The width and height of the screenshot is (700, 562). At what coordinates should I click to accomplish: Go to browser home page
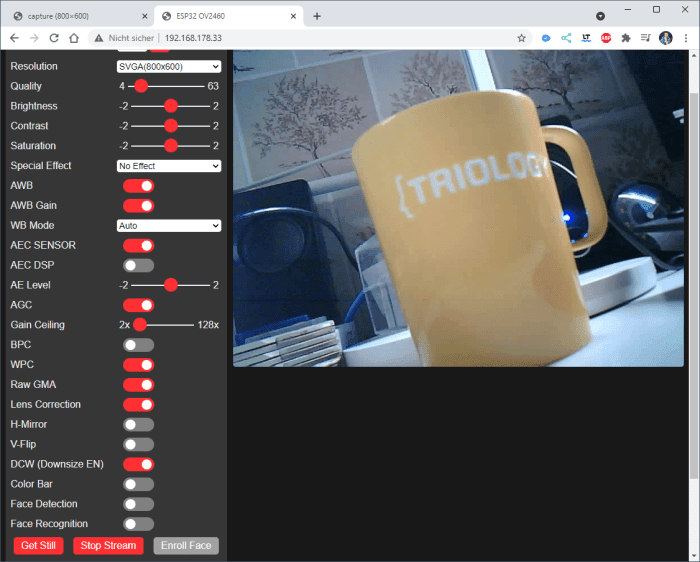tap(74, 38)
